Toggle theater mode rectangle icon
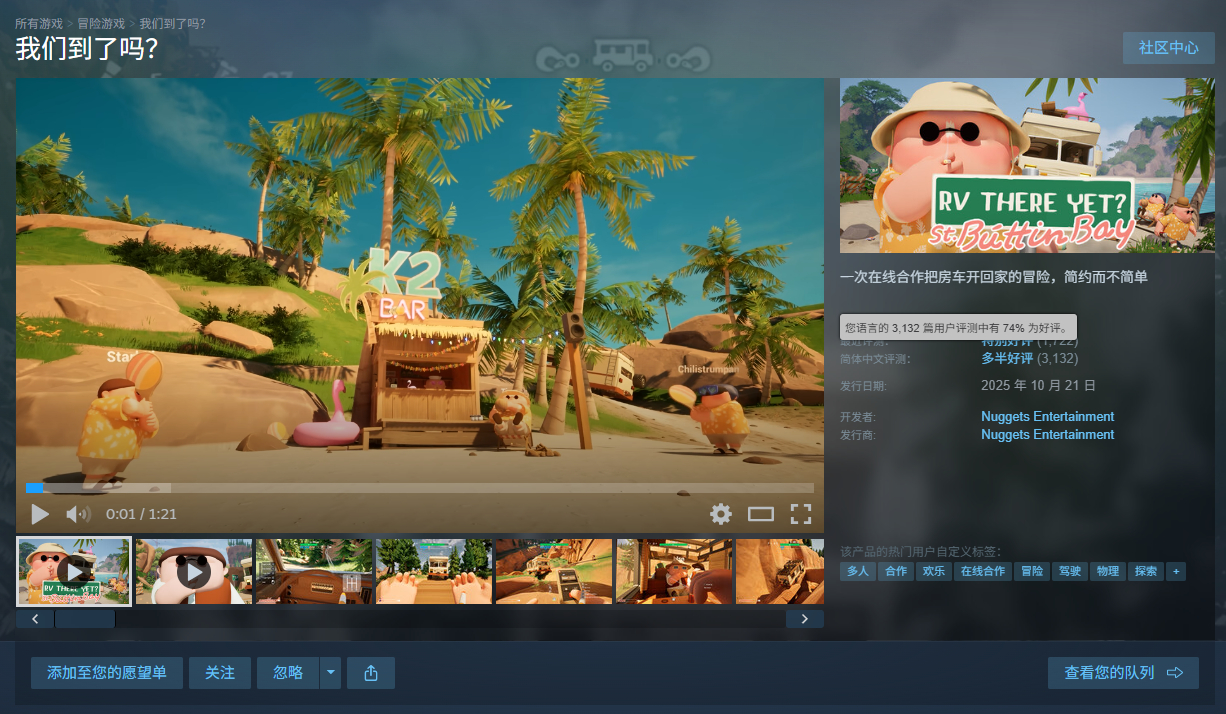This screenshot has height=714, width=1226. [761, 514]
